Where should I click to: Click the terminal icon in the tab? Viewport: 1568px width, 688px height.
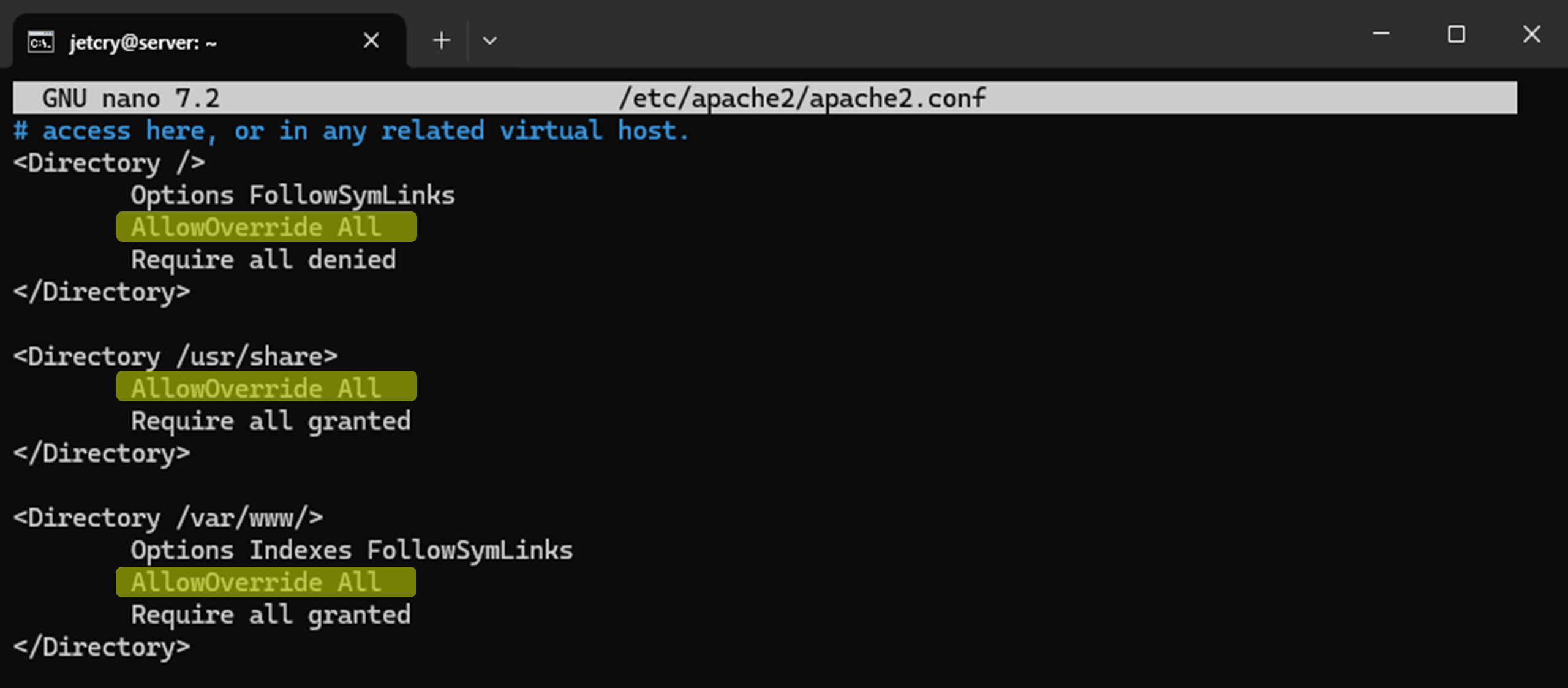[41, 42]
